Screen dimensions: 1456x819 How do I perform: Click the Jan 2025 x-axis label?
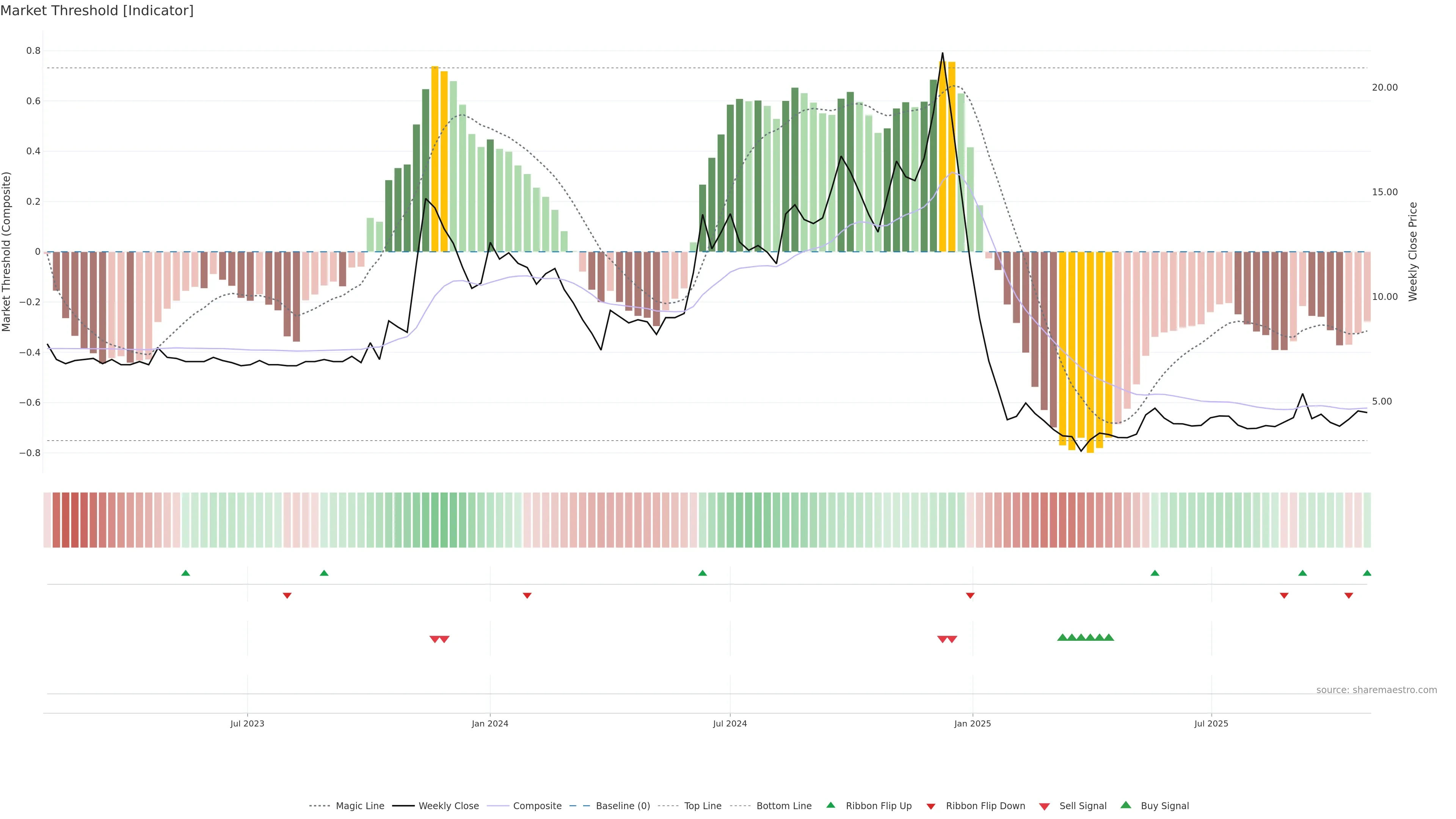[972, 723]
